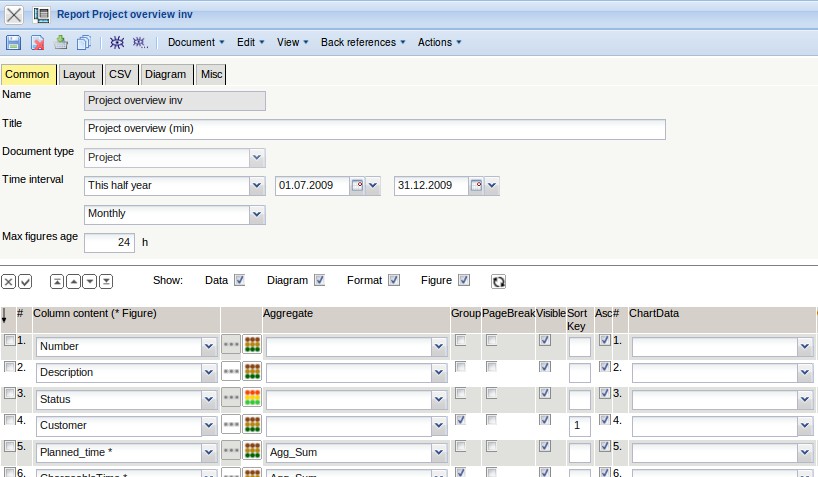Click the copy documents icon in toolbar

click(x=84, y=43)
